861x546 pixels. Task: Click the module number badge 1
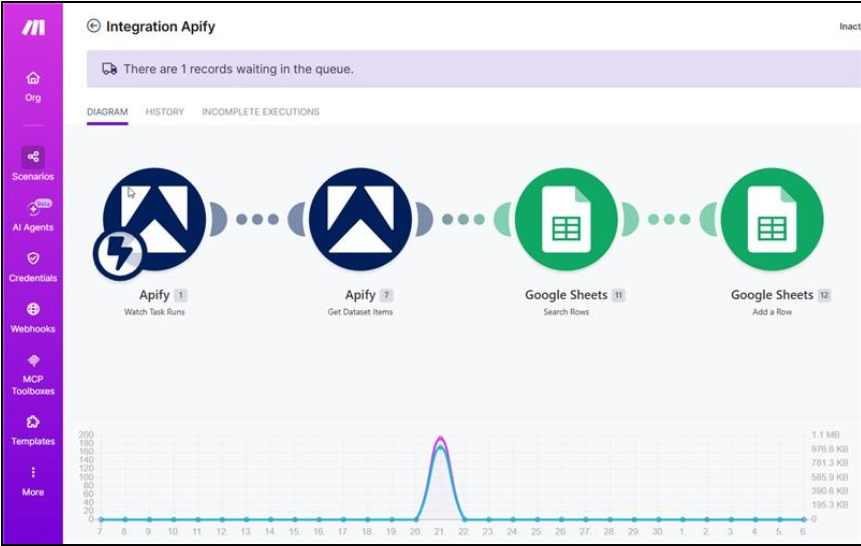click(181, 296)
